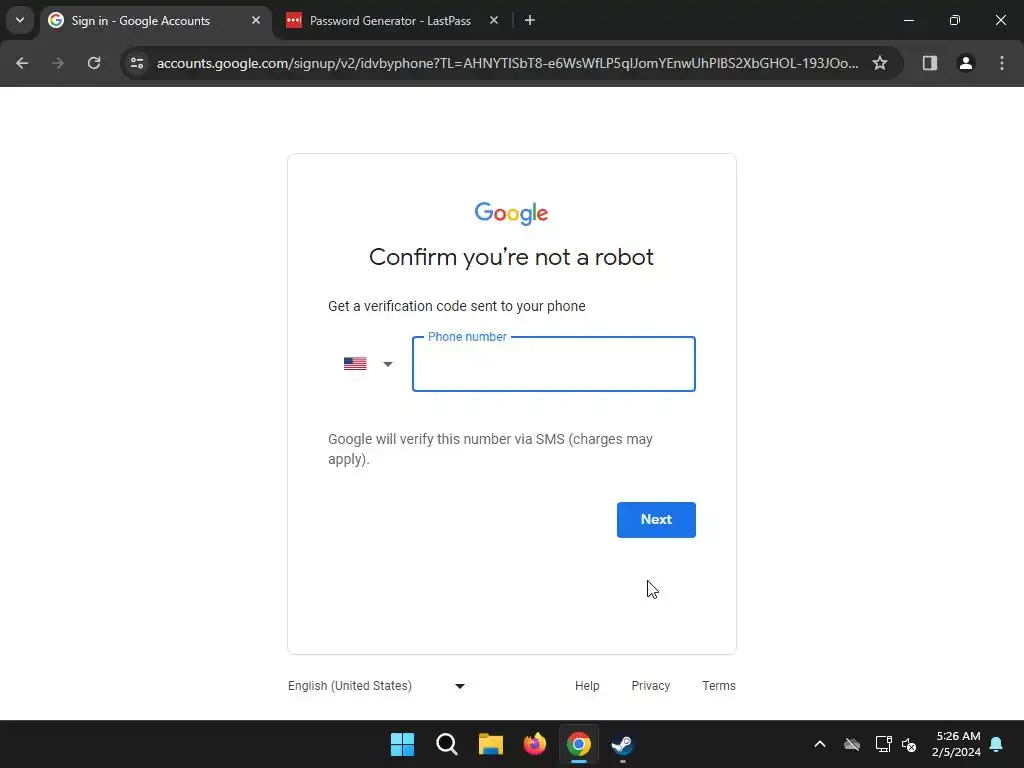Open Steam from the taskbar

[x=622, y=744]
